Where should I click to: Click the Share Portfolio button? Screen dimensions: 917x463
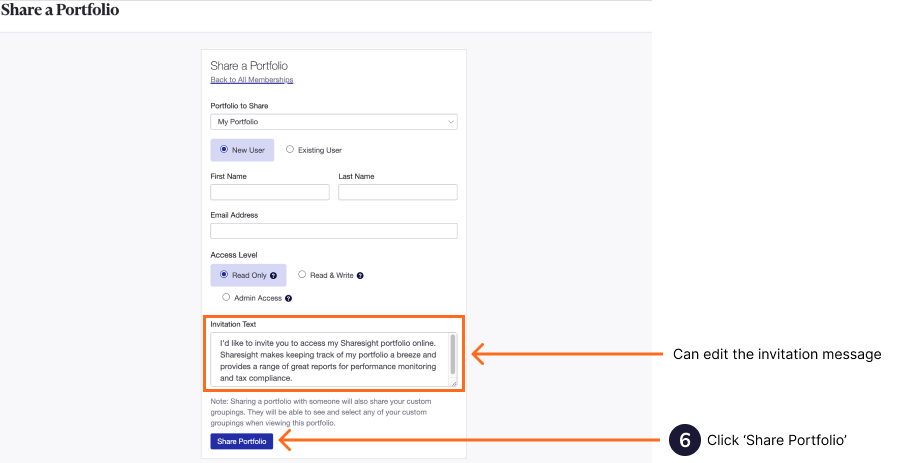pos(242,441)
